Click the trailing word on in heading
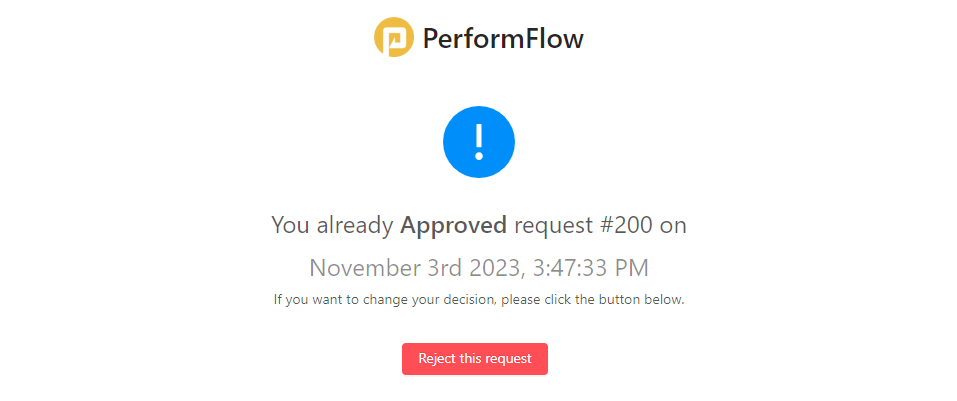Screen dimensions: 957x401 point(672,226)
